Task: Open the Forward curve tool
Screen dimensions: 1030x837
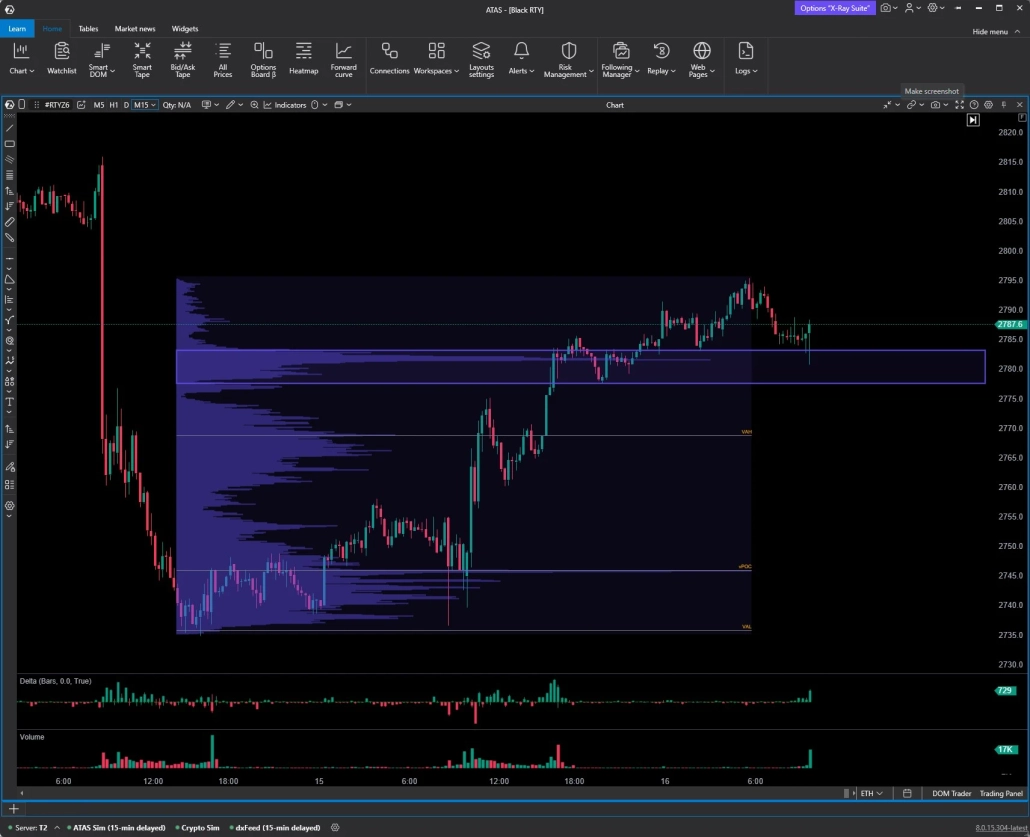Action: click(x=344, y=59)
